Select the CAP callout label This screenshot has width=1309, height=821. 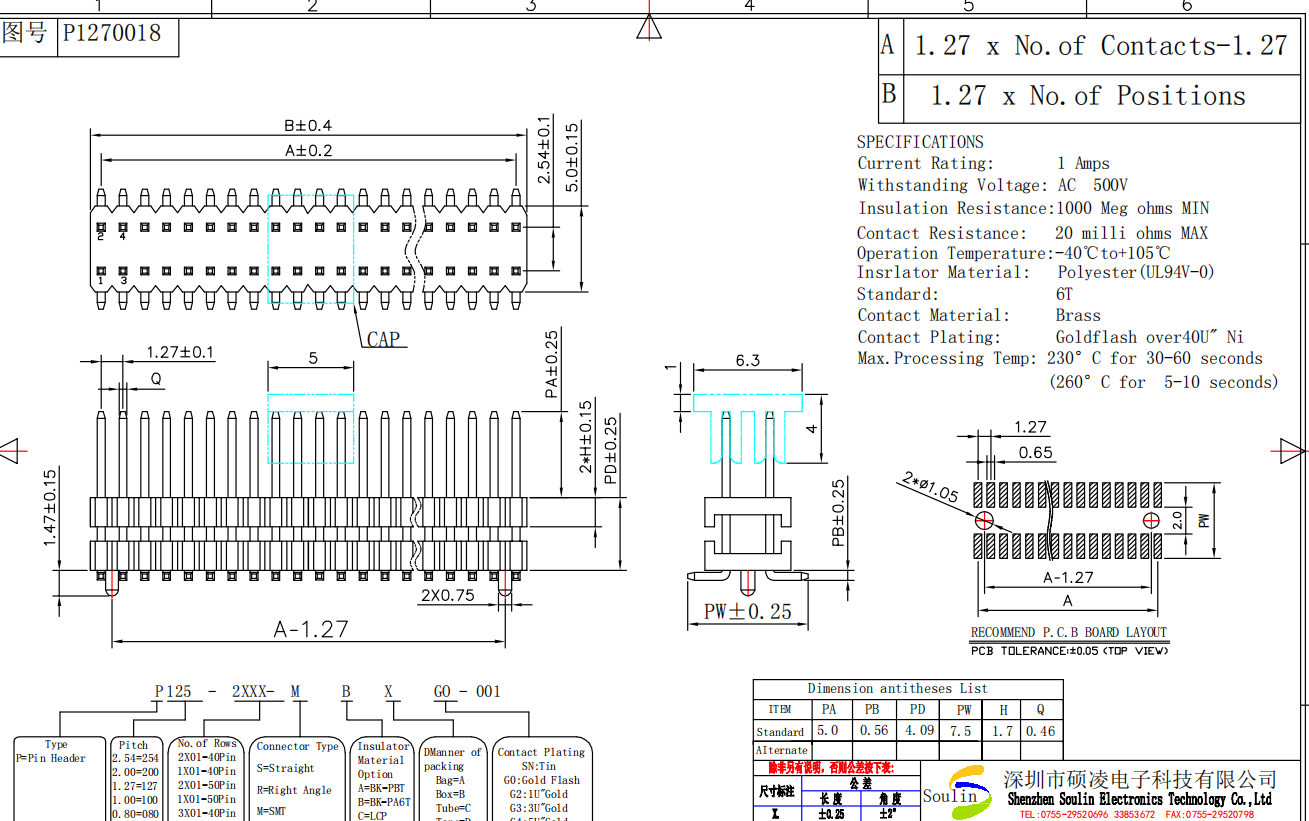(383, 340)
